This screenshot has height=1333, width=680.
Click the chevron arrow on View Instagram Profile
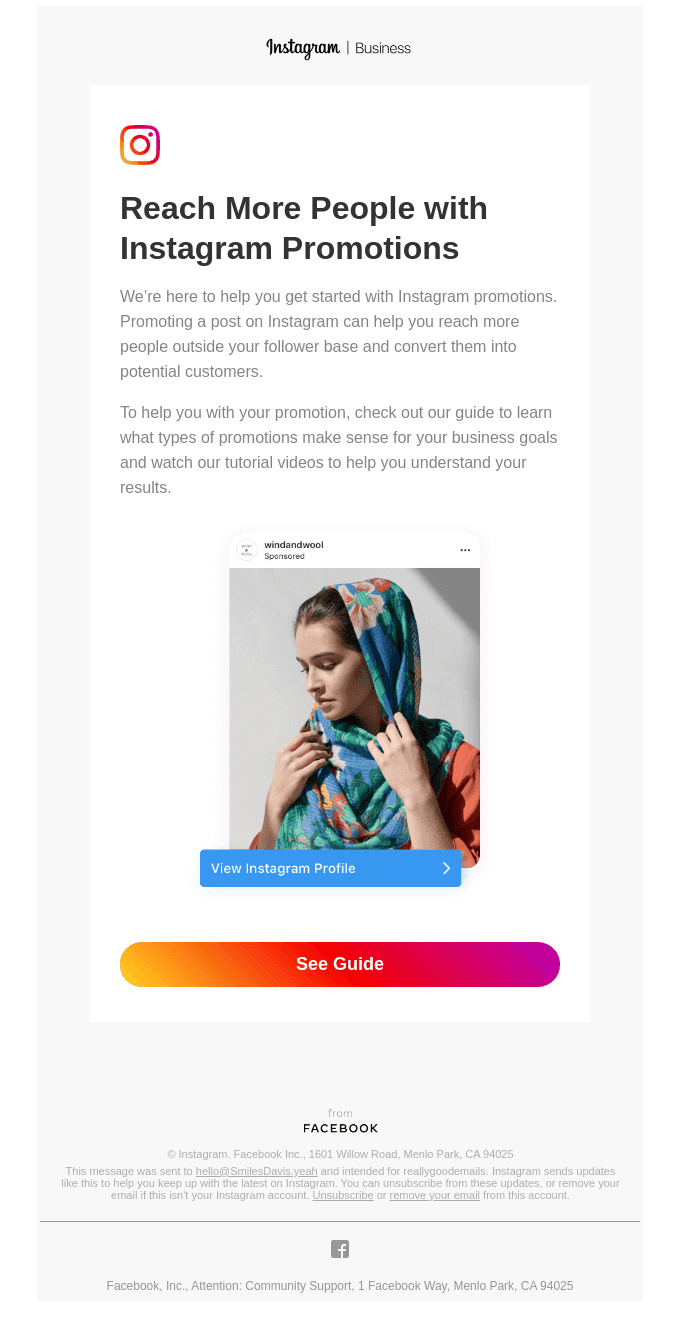click(x=446, y=868)
